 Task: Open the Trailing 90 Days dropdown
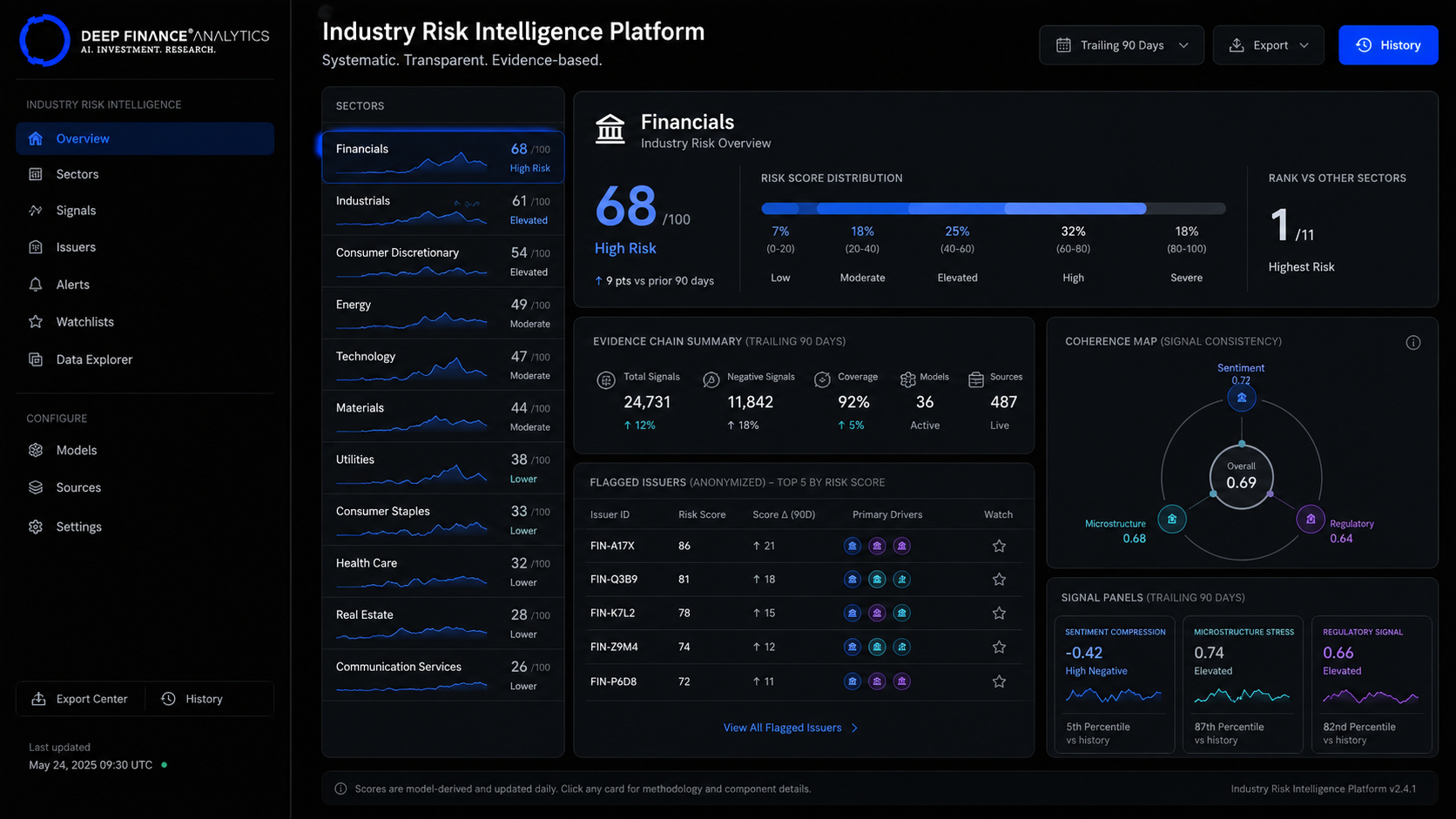[1122, 45]
